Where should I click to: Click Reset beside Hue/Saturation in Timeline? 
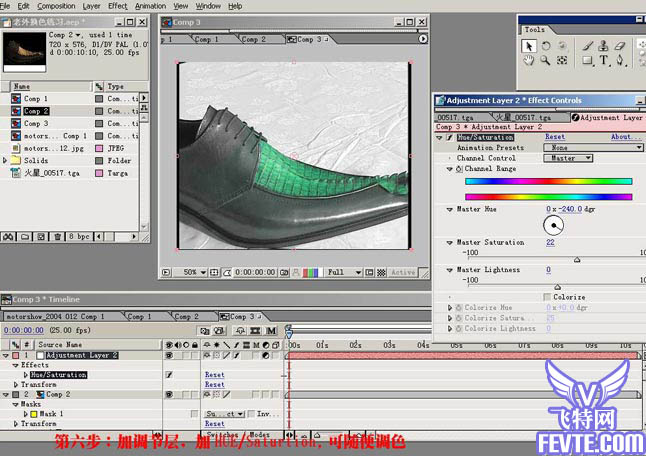coord(214,375)
